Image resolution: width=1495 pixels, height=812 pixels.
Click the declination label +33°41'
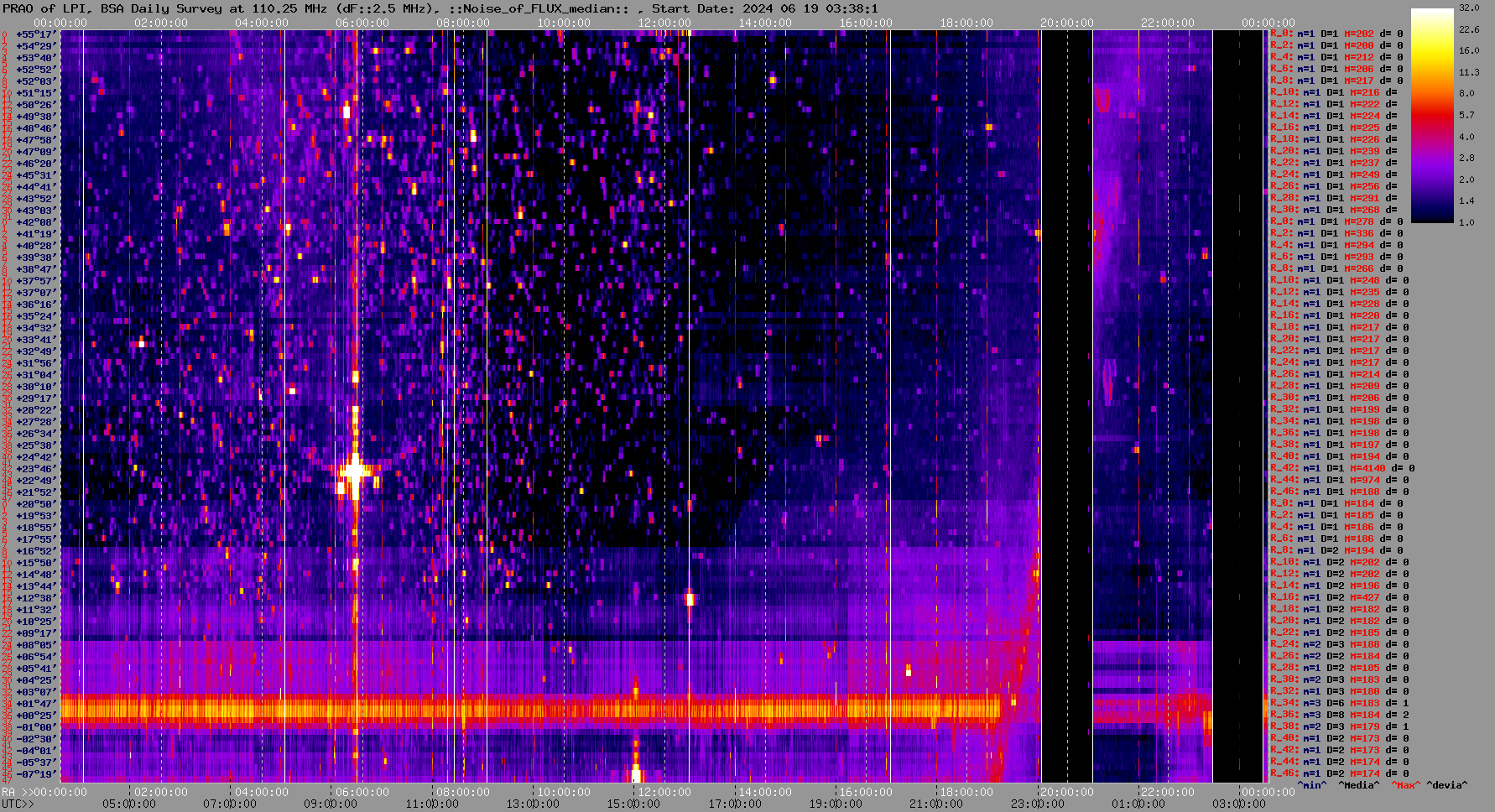click(36, 340)
